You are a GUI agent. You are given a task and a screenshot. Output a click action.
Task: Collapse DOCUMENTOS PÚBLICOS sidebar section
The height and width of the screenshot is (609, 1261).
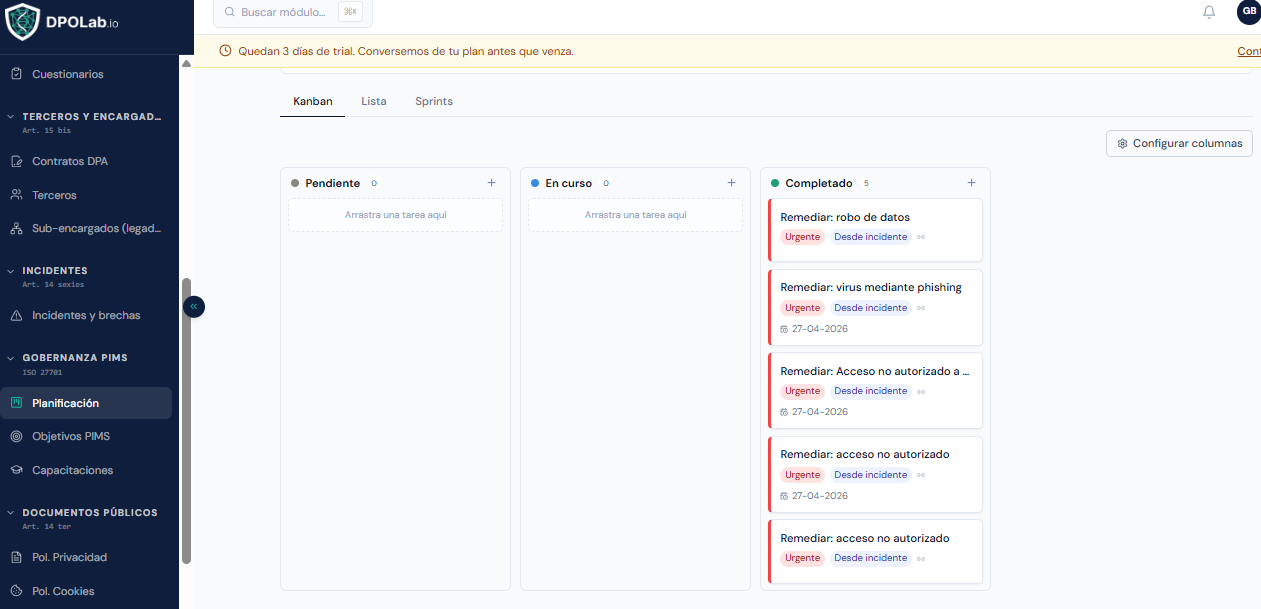pyautogui.click(x=11, y=513)
